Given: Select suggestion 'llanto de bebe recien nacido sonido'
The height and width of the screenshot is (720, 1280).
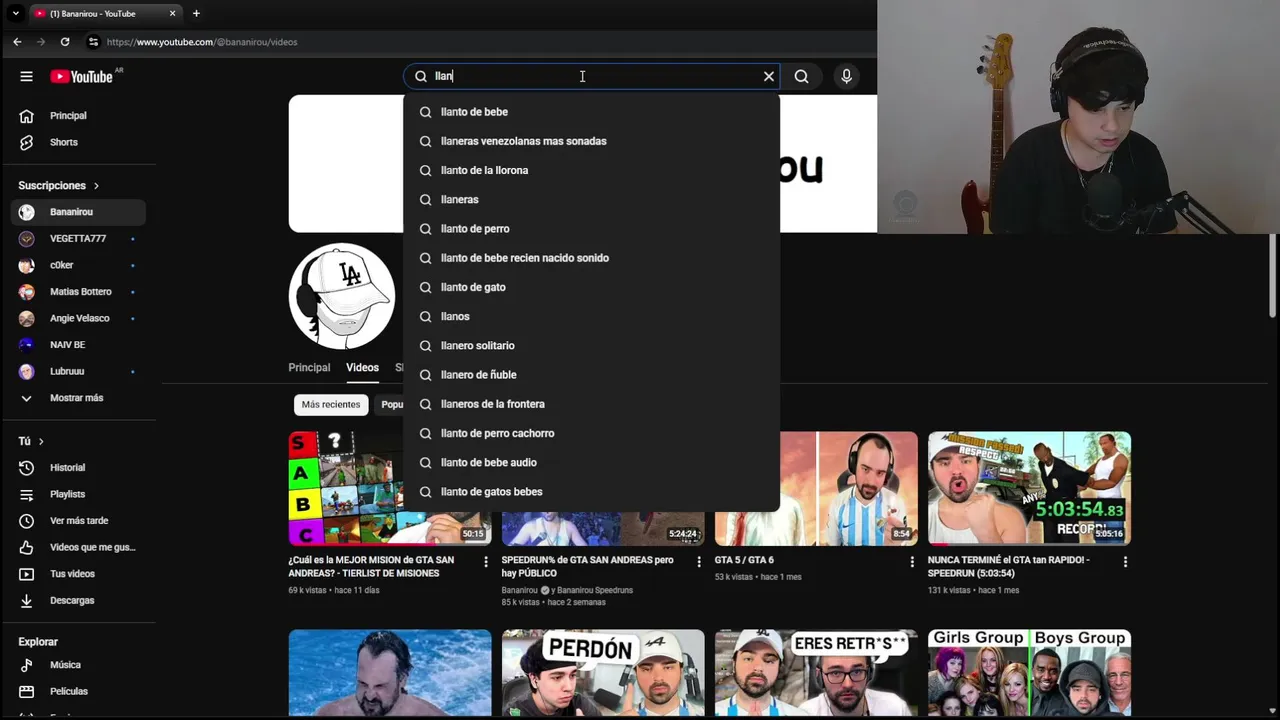Looking at the screenshot, I should 591,258.
